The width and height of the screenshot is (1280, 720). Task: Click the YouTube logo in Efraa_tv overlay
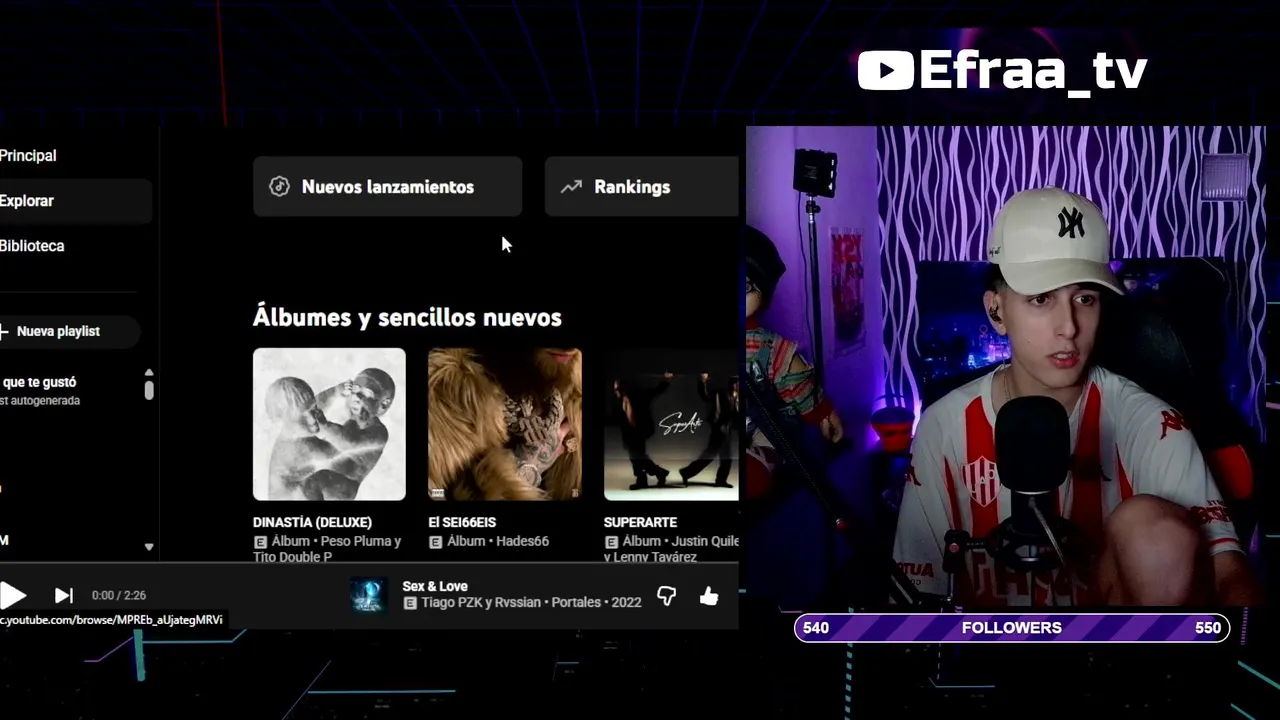pos(885,70)
